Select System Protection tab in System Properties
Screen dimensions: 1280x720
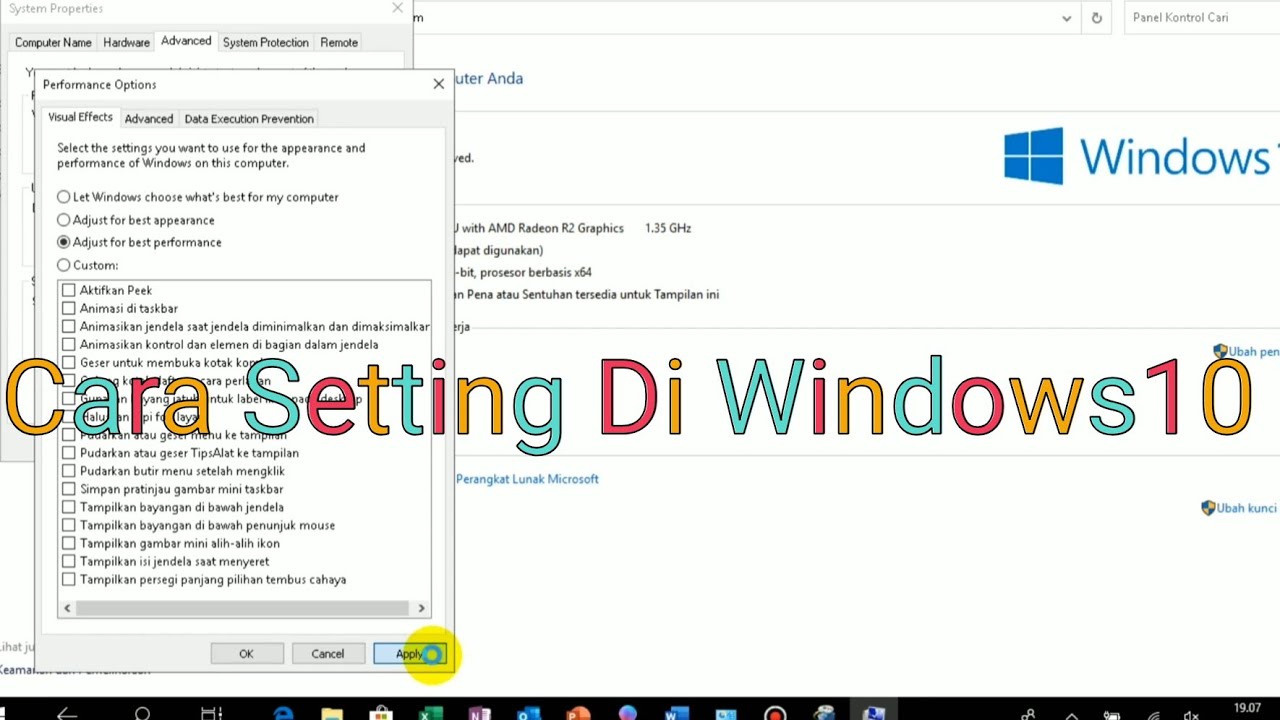point(265,42)
